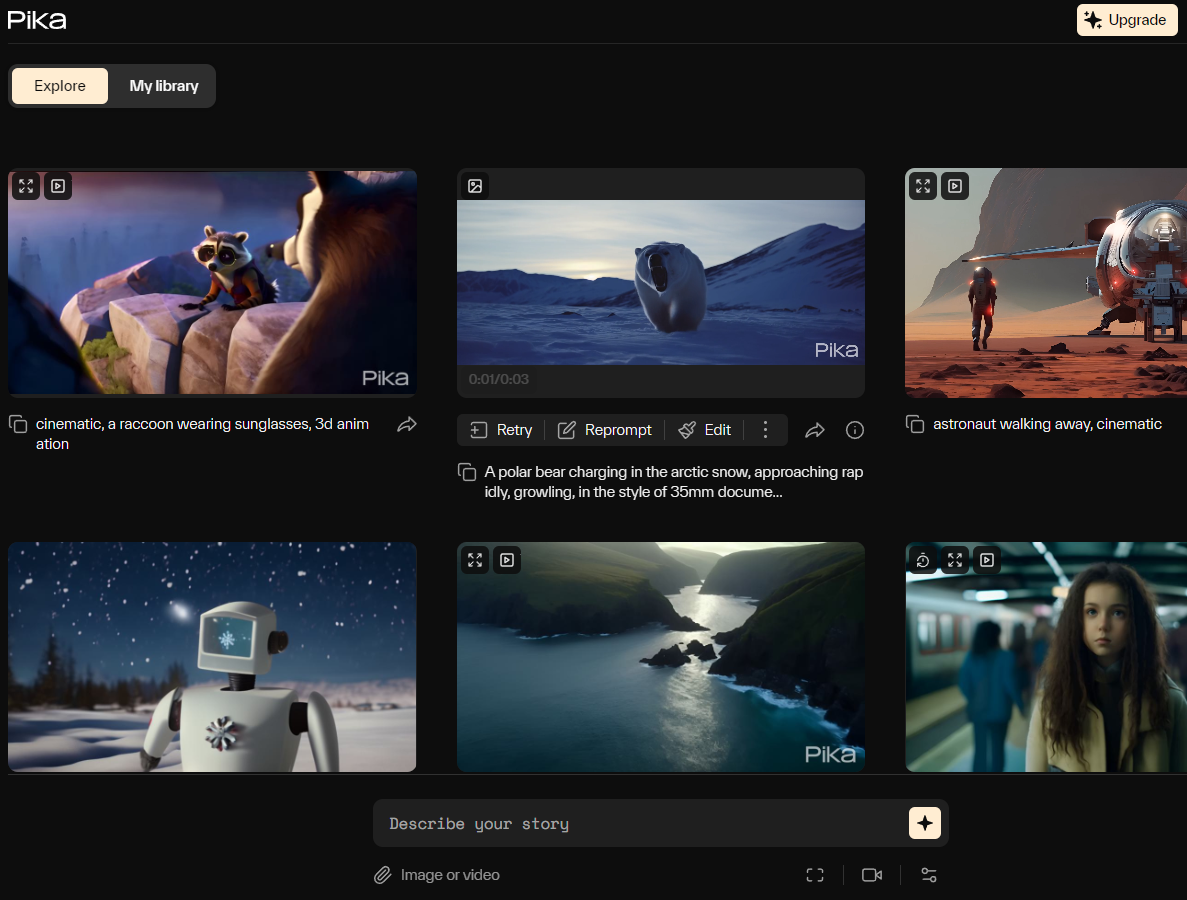Share the raccoon sunglasses video

pyautogui.click(x=407, y=425)
